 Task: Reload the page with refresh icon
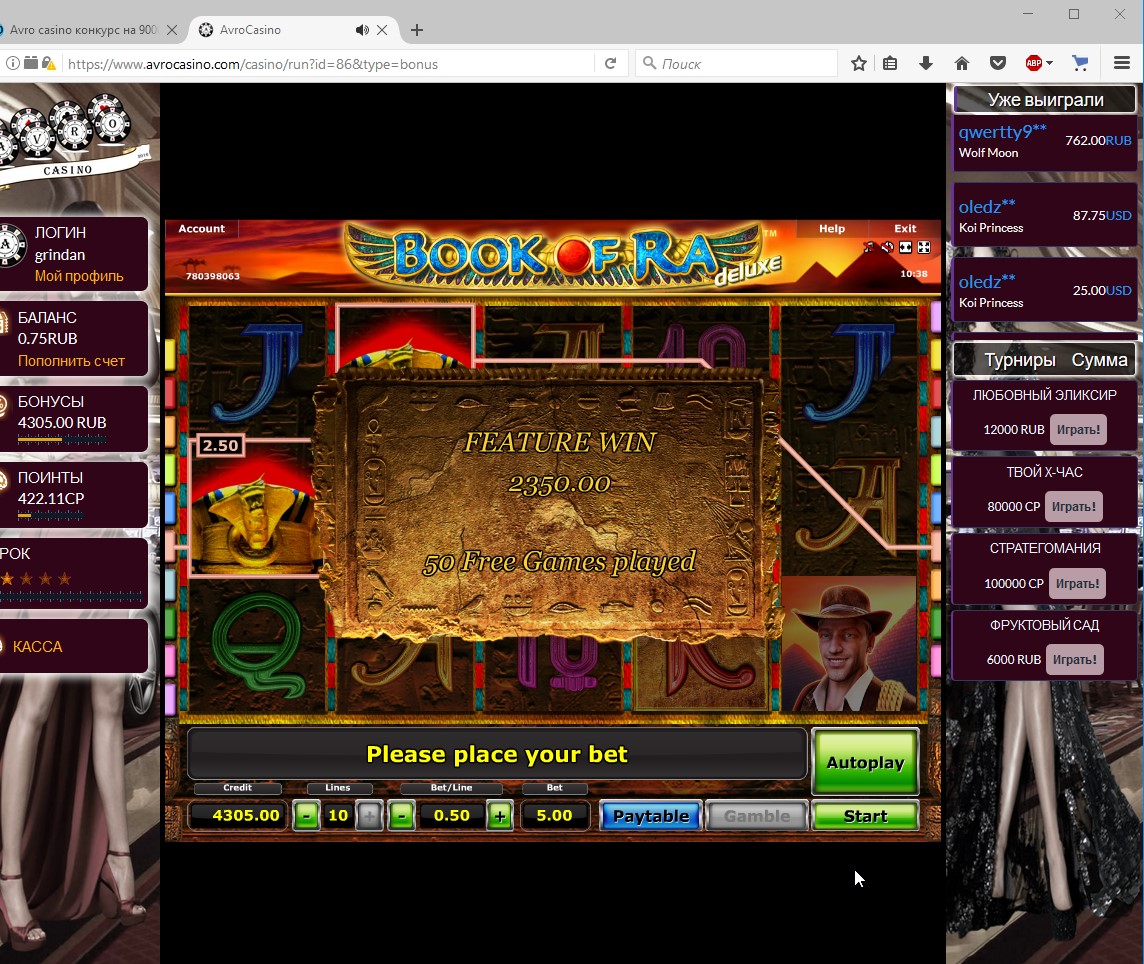coord(611,63)
